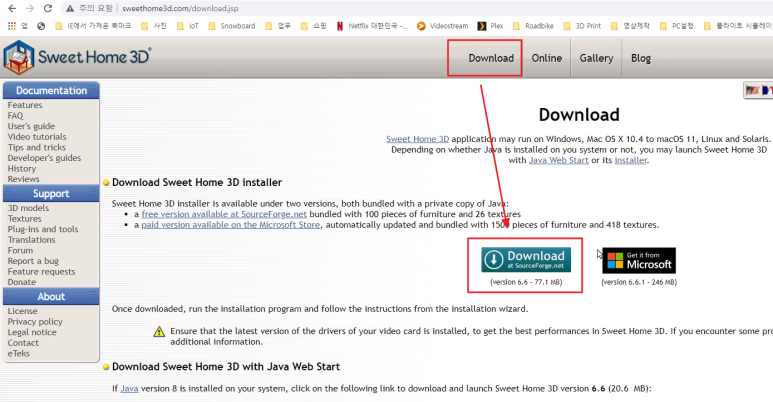Open the Feature requests link
Viewport: 773px width, 402px height.
(x=41, y=272)
